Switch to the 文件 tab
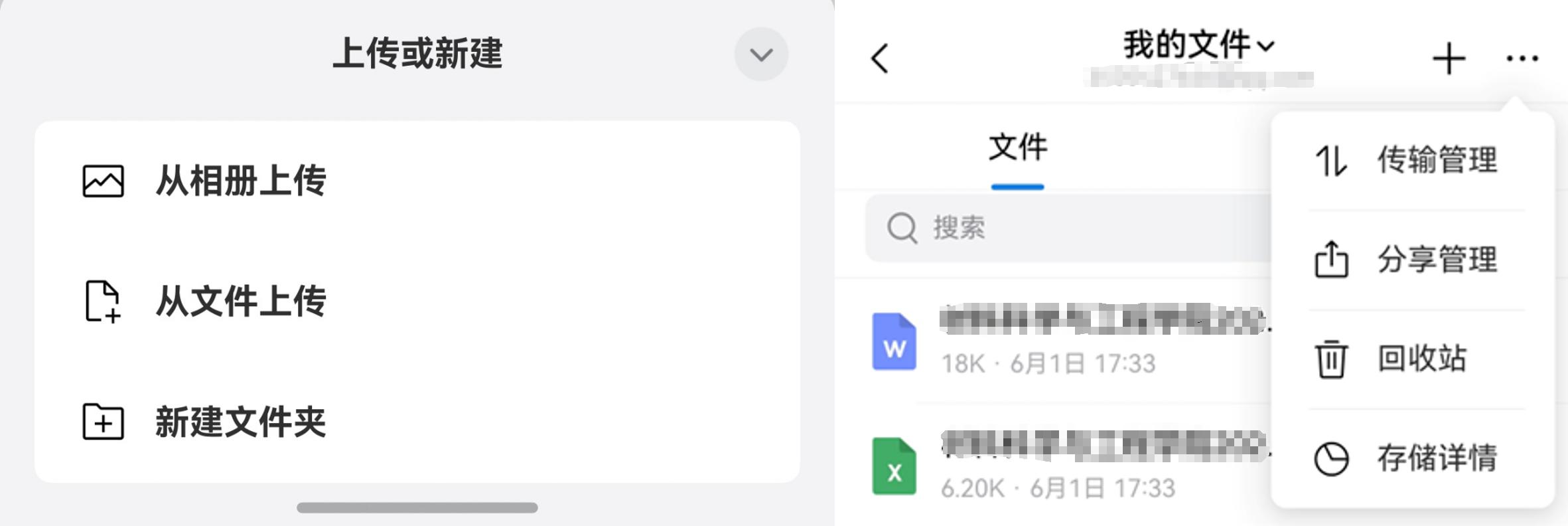The height and width of the screenshot is (526, 1568). 1018,147
